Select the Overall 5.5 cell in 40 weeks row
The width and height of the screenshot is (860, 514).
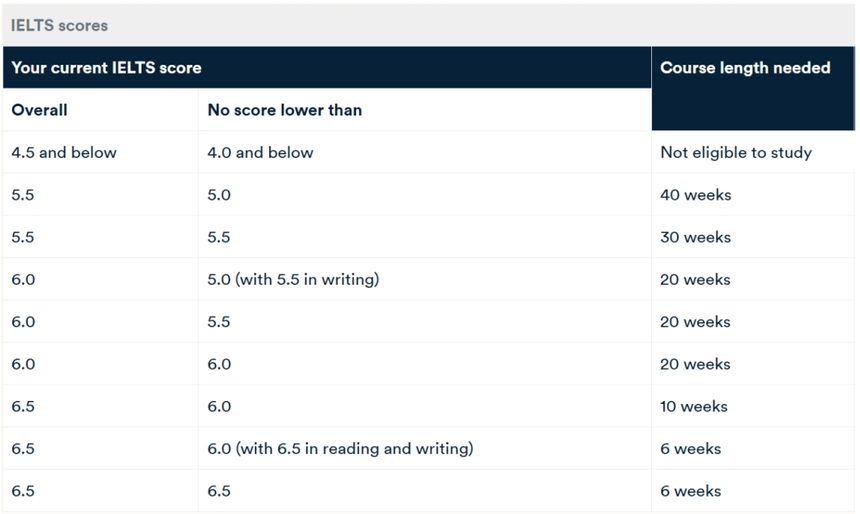pos(23,195)
